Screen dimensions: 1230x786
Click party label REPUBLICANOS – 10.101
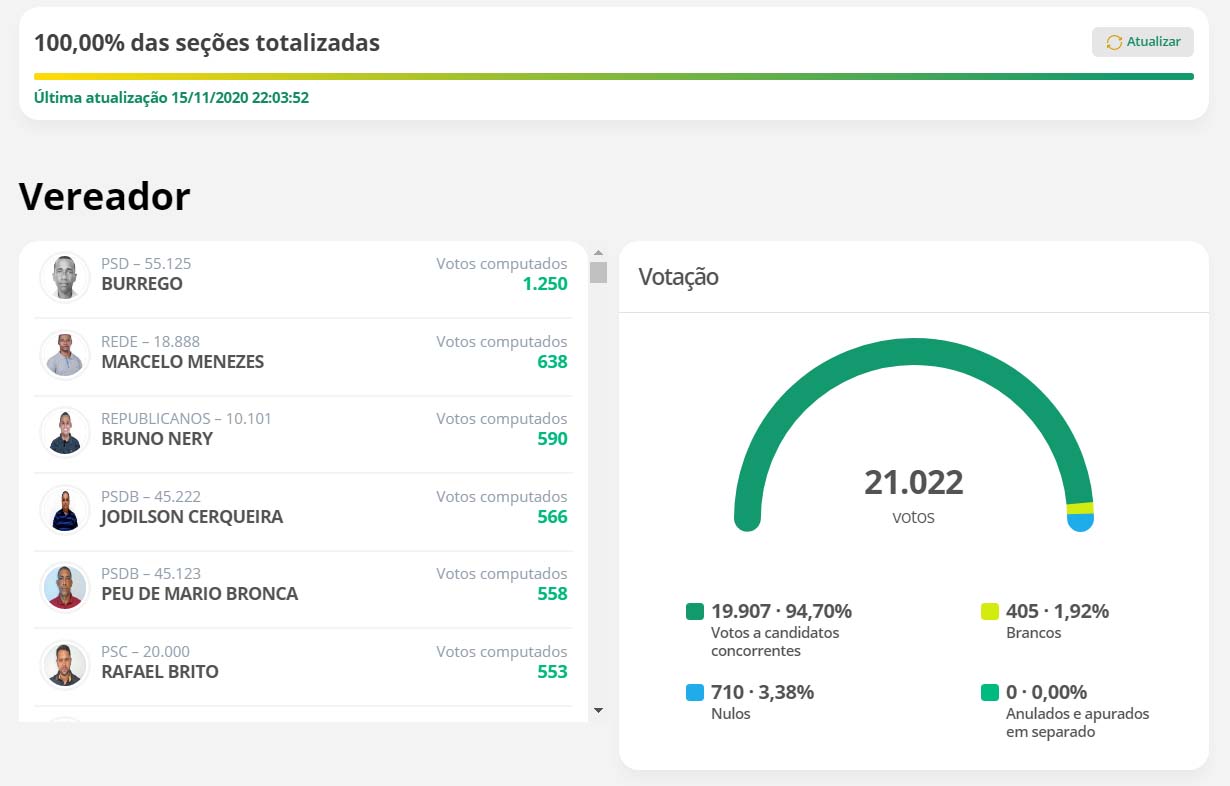[186, 419]
